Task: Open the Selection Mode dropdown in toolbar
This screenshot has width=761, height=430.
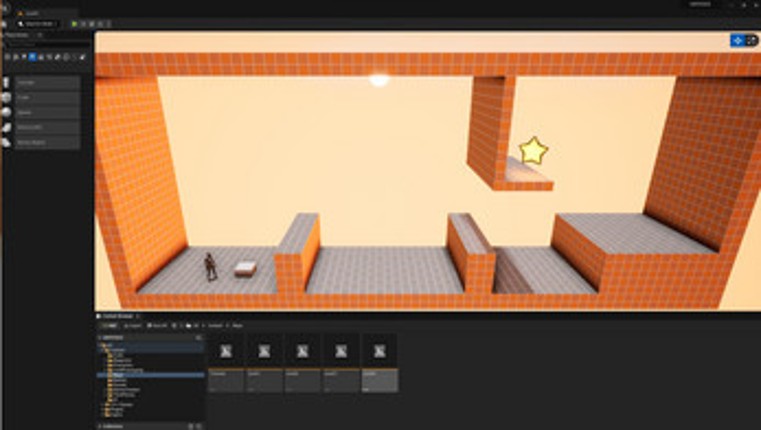Action: 37,24
